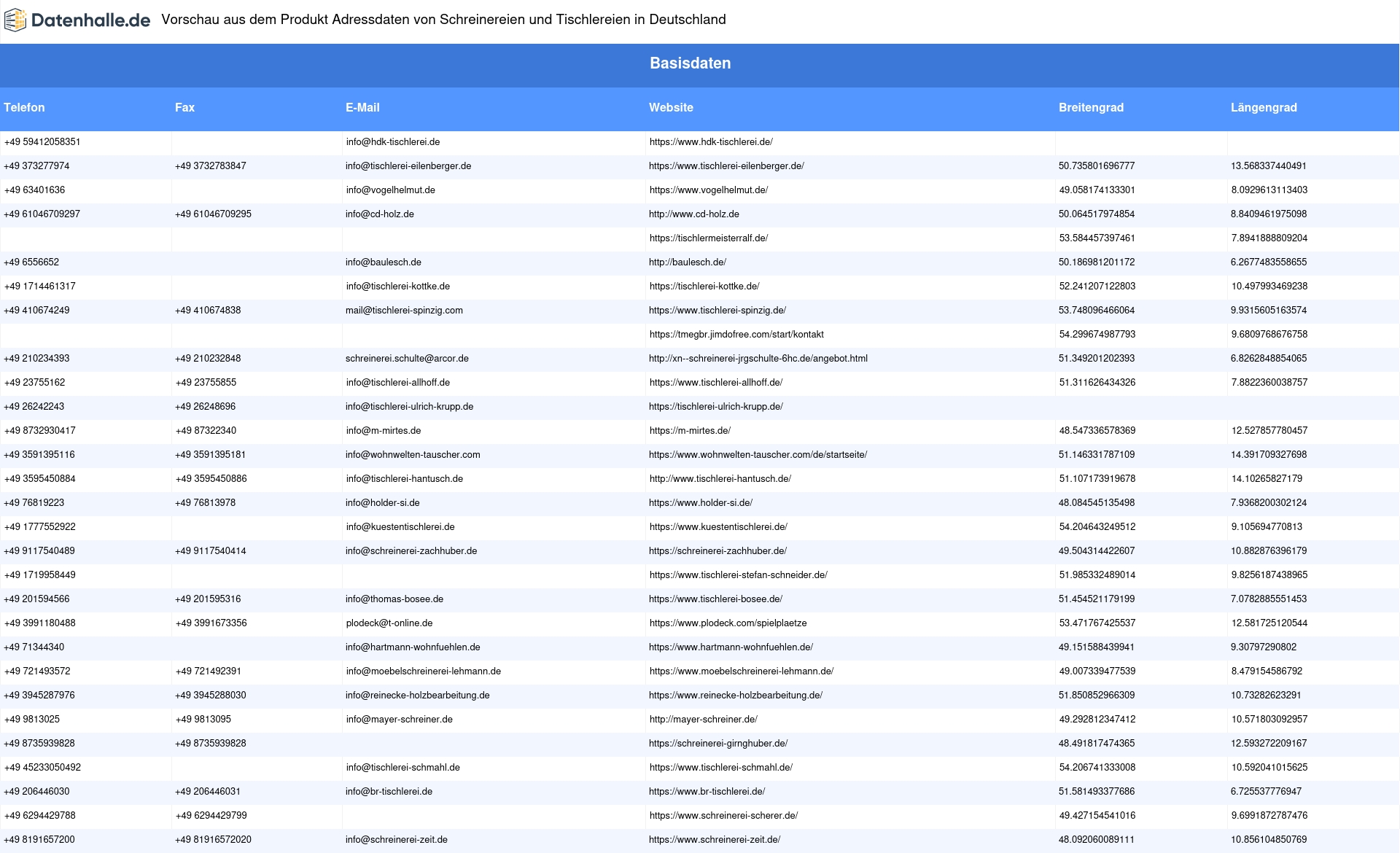Select latitude value 49.007339477539
Viewport: 1400px width, 853px height.
(x=1097, y=671)
